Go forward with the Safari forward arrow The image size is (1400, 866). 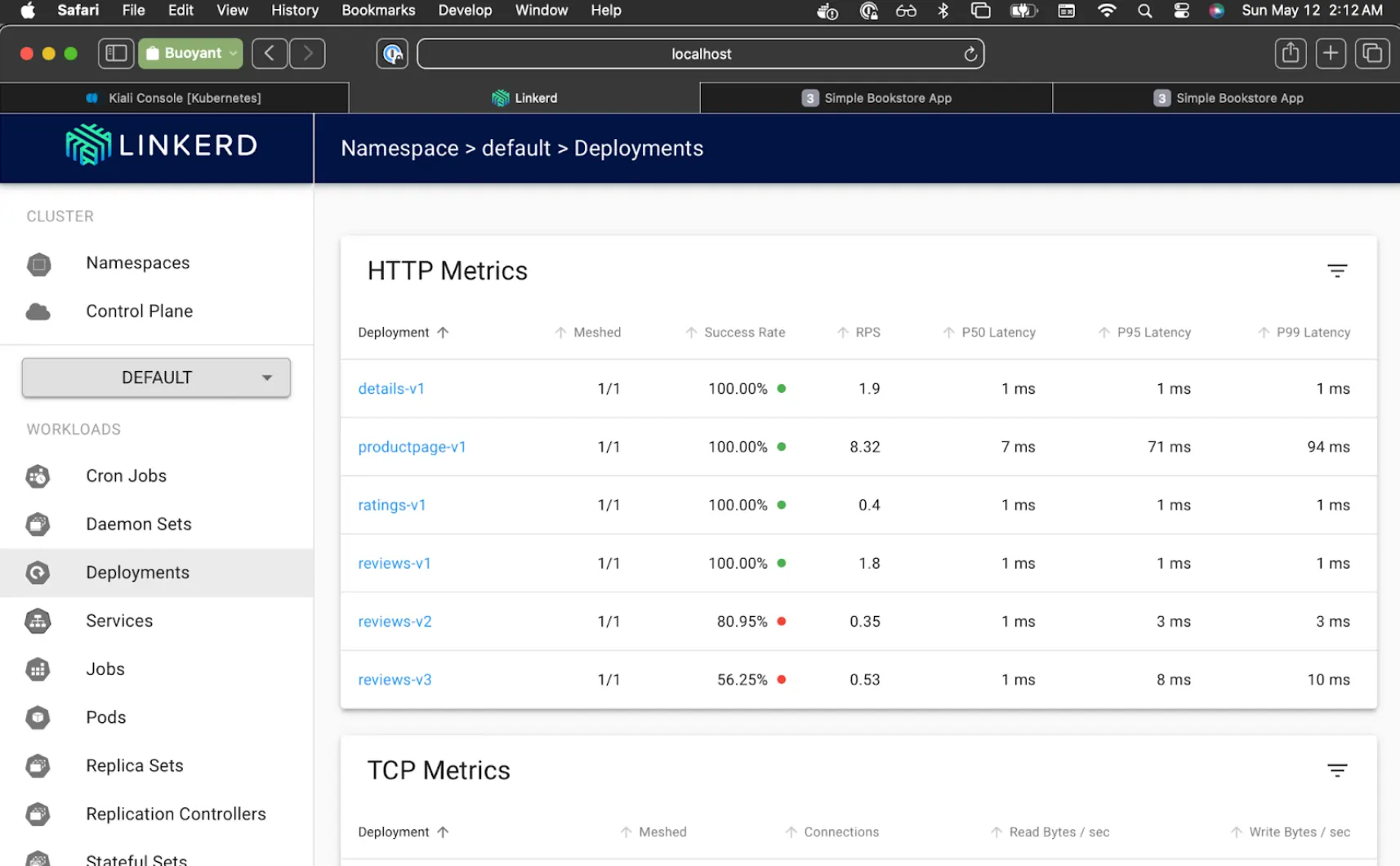tap(308, 53)
